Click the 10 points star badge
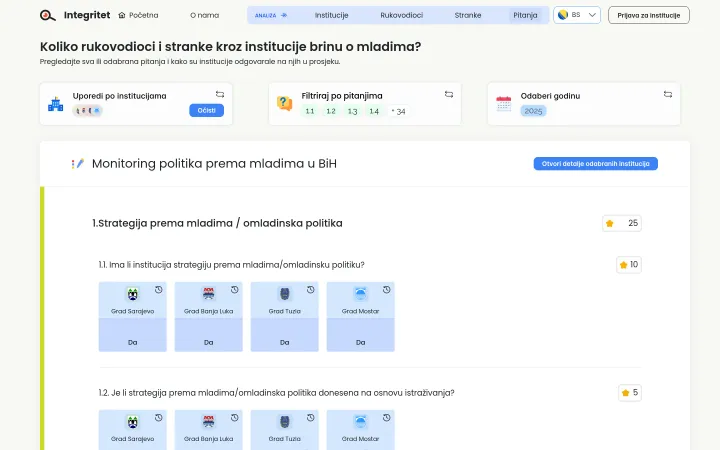Viewport: 720px width, 450px height. 629,264
